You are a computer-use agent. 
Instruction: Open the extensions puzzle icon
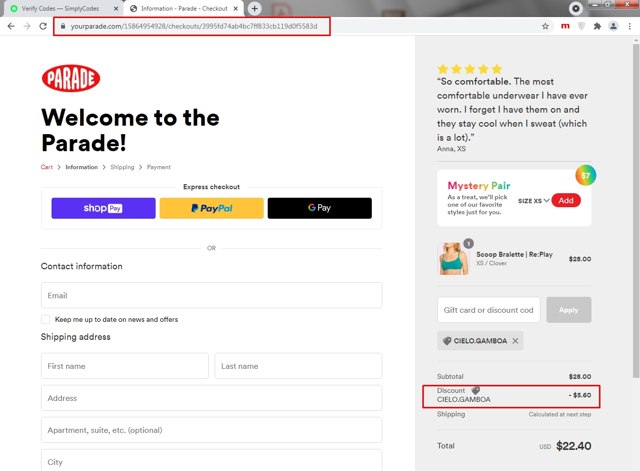(x=597, y=26)
